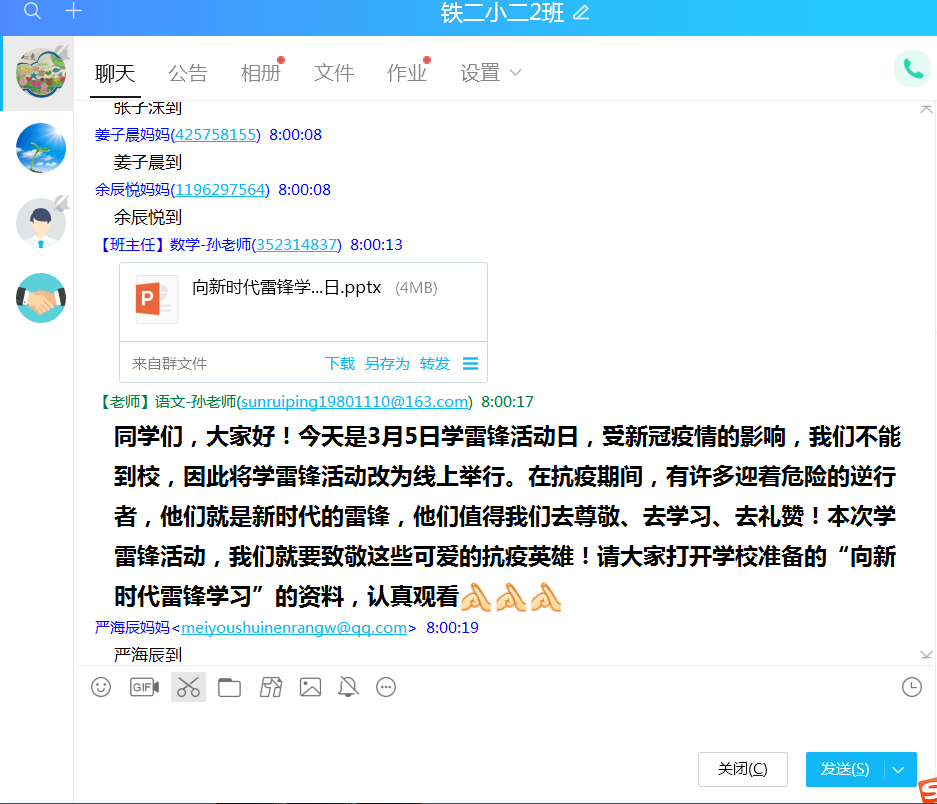Open the 作业 homework tab
Image resolution: width=937 pixels, height=804 pixels.
406,73
